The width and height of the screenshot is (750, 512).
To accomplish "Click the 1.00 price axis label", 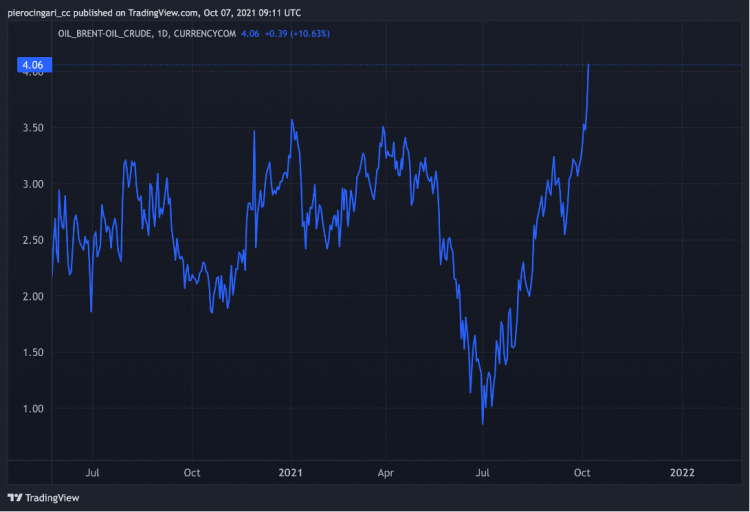I will 33,409.
